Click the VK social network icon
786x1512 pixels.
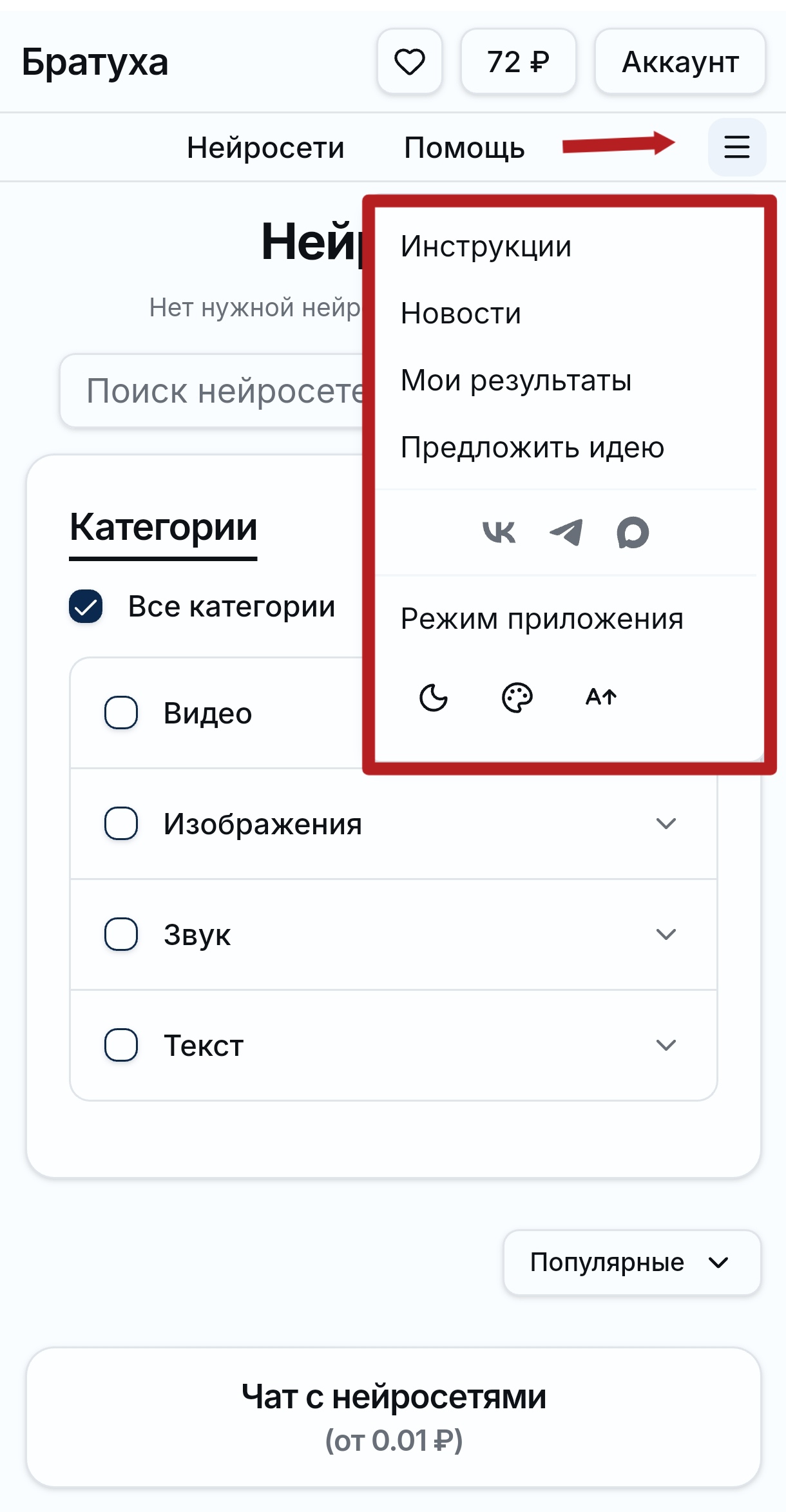click(x=499, y=531)
